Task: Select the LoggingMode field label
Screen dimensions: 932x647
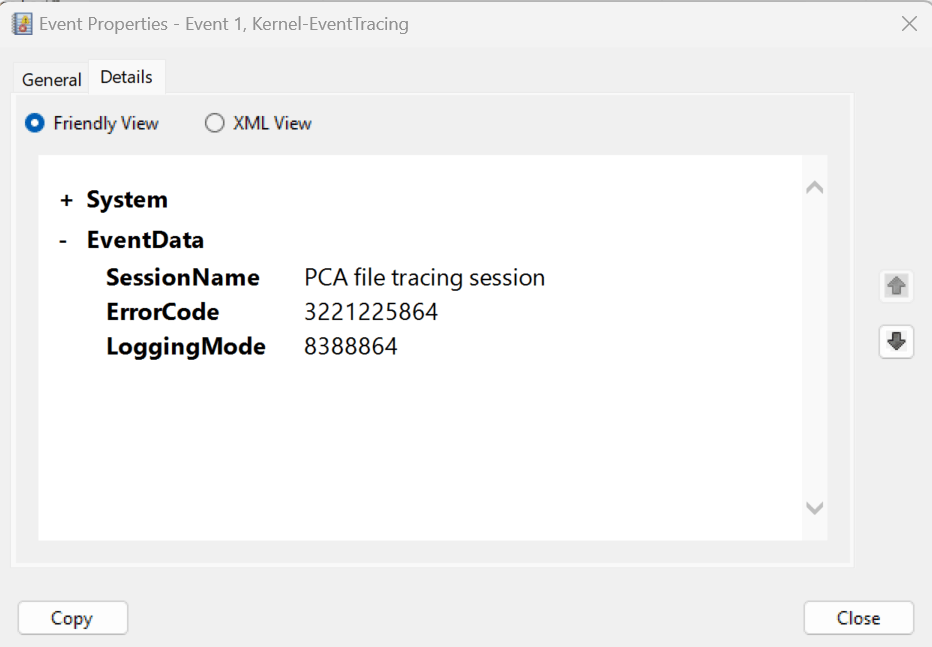Action: (x=186, y=347)
